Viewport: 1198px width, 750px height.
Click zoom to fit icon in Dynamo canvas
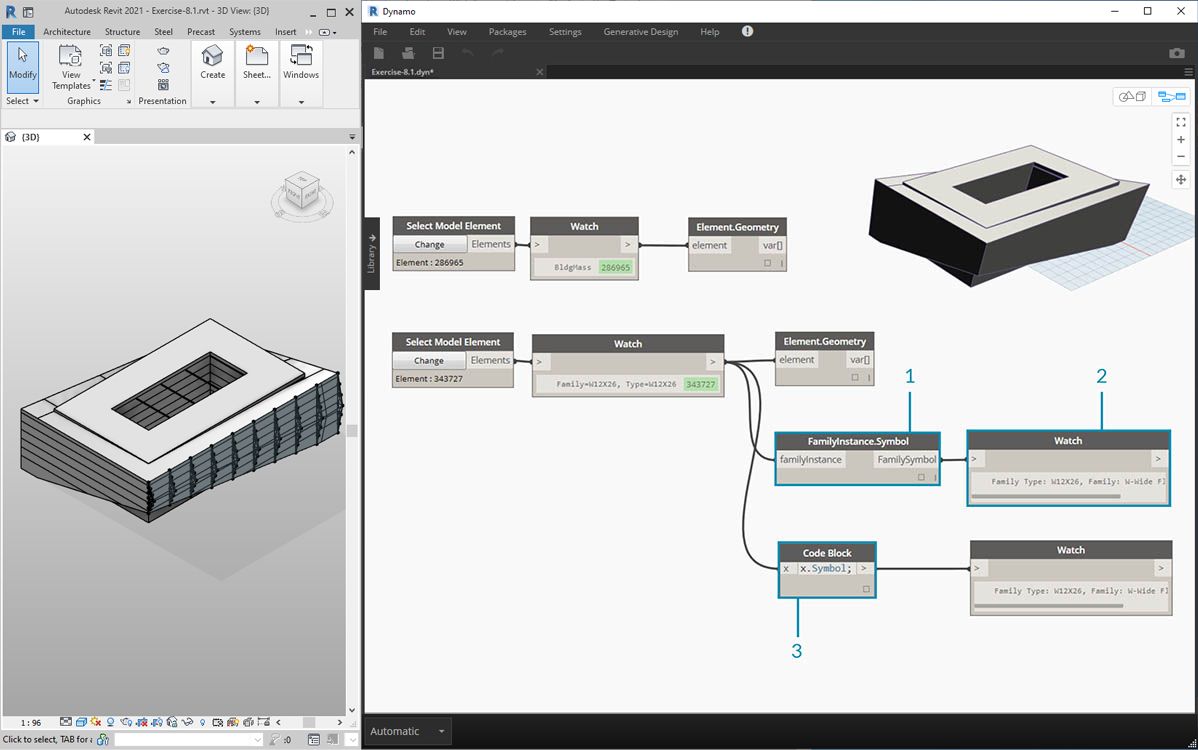pos(1181,122)
